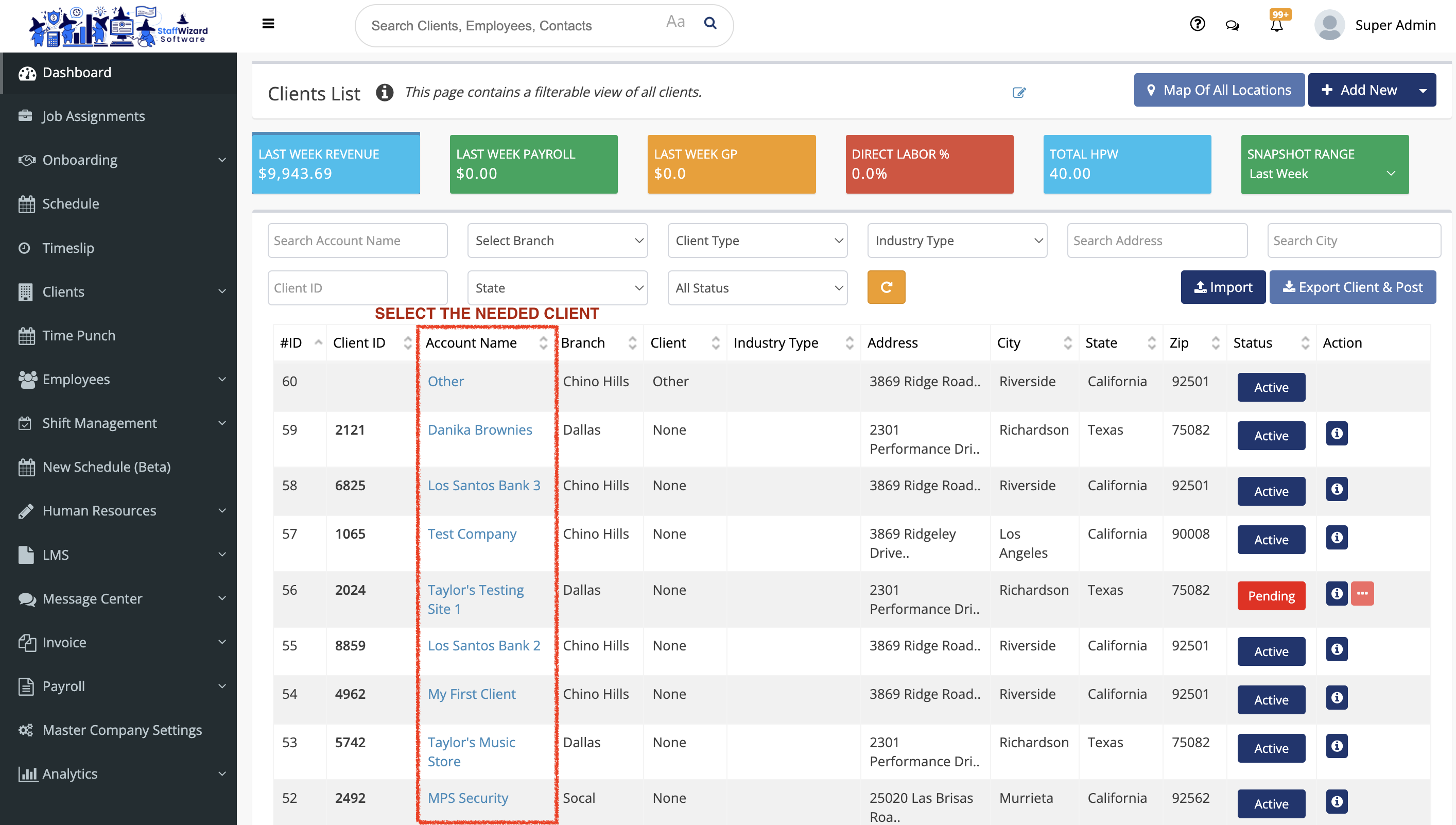Click the search magnifier icon
This screenshot has height=825, width=1456.
click(710, 23)
